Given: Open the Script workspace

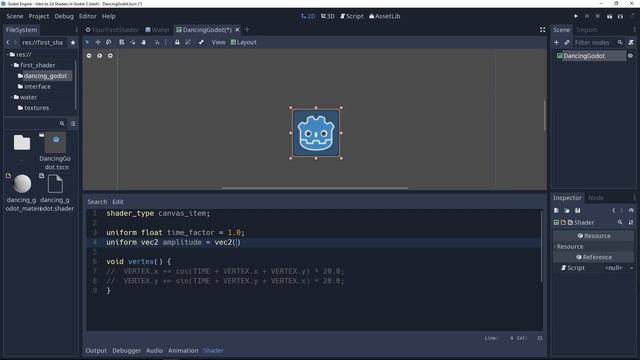Looking at the screenshot, I should (x=351, y=16).
